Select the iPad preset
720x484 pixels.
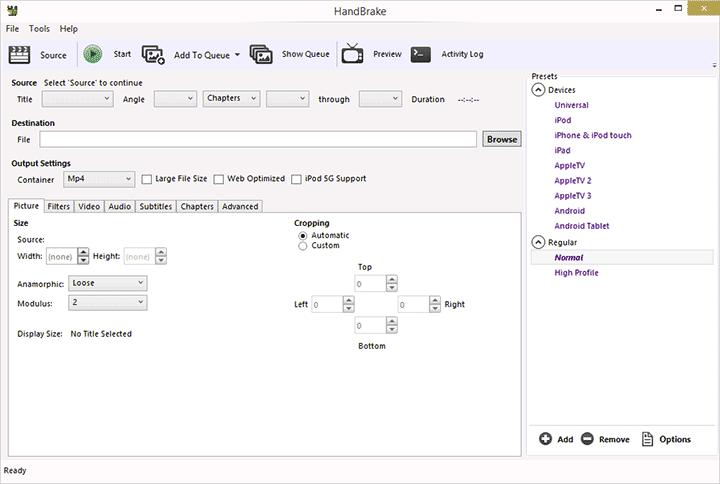click(x=562, y=151)
